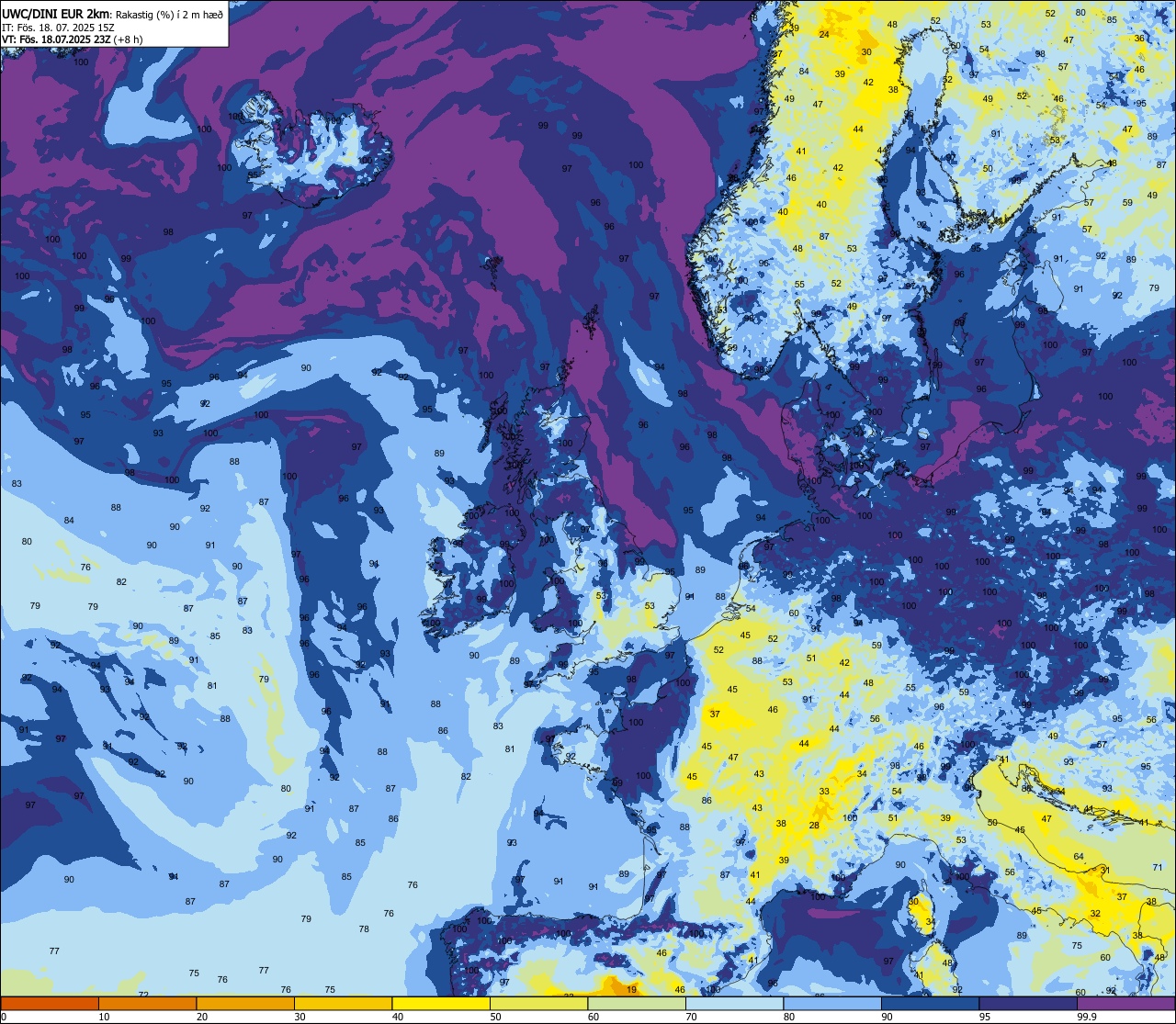Click the humidity value '24' over northern Norway
1176x1024 pixels.
[824, 35]
